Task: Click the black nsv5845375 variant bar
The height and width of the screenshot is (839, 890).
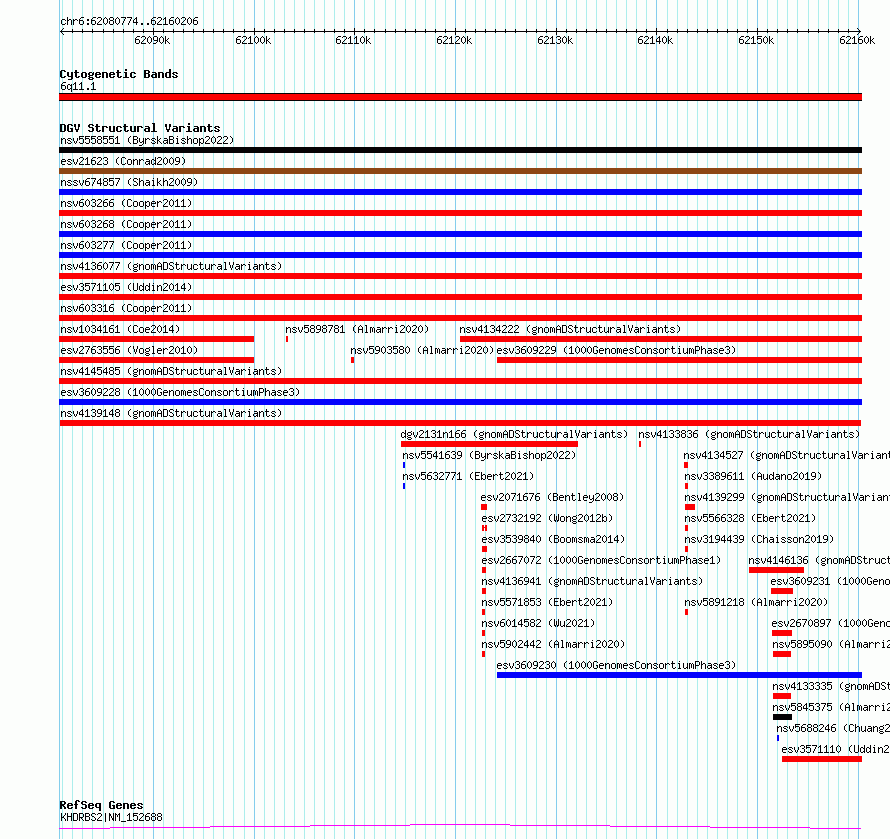Action: (782, 717)
